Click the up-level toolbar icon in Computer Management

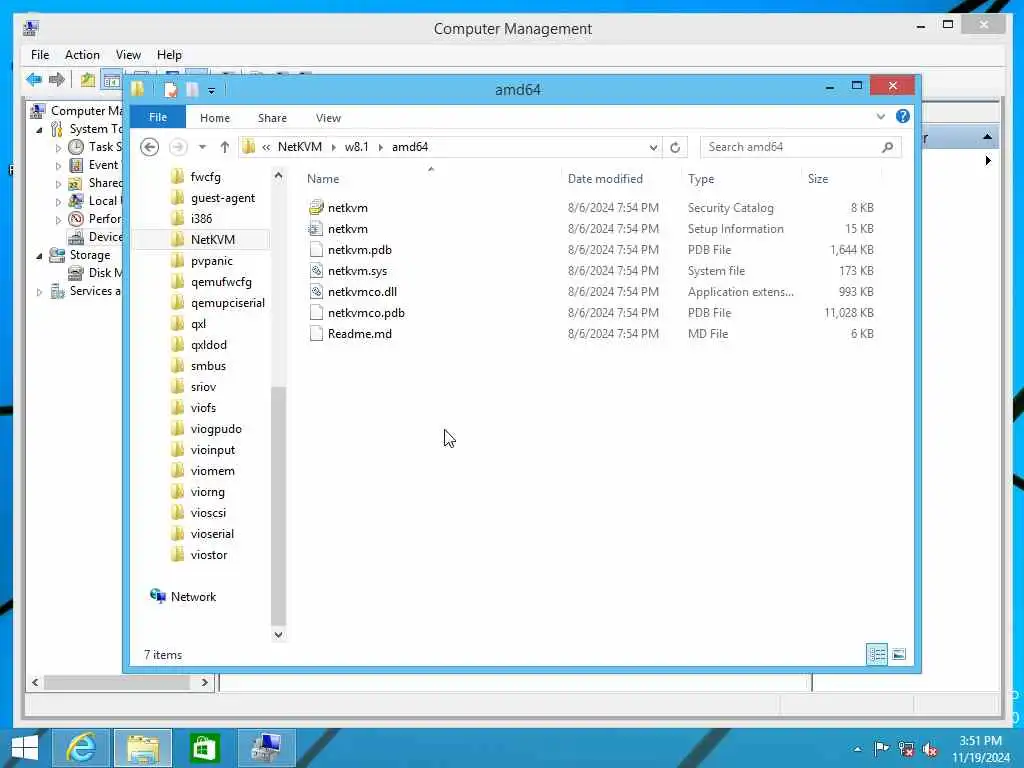click(x=88, y=80)
